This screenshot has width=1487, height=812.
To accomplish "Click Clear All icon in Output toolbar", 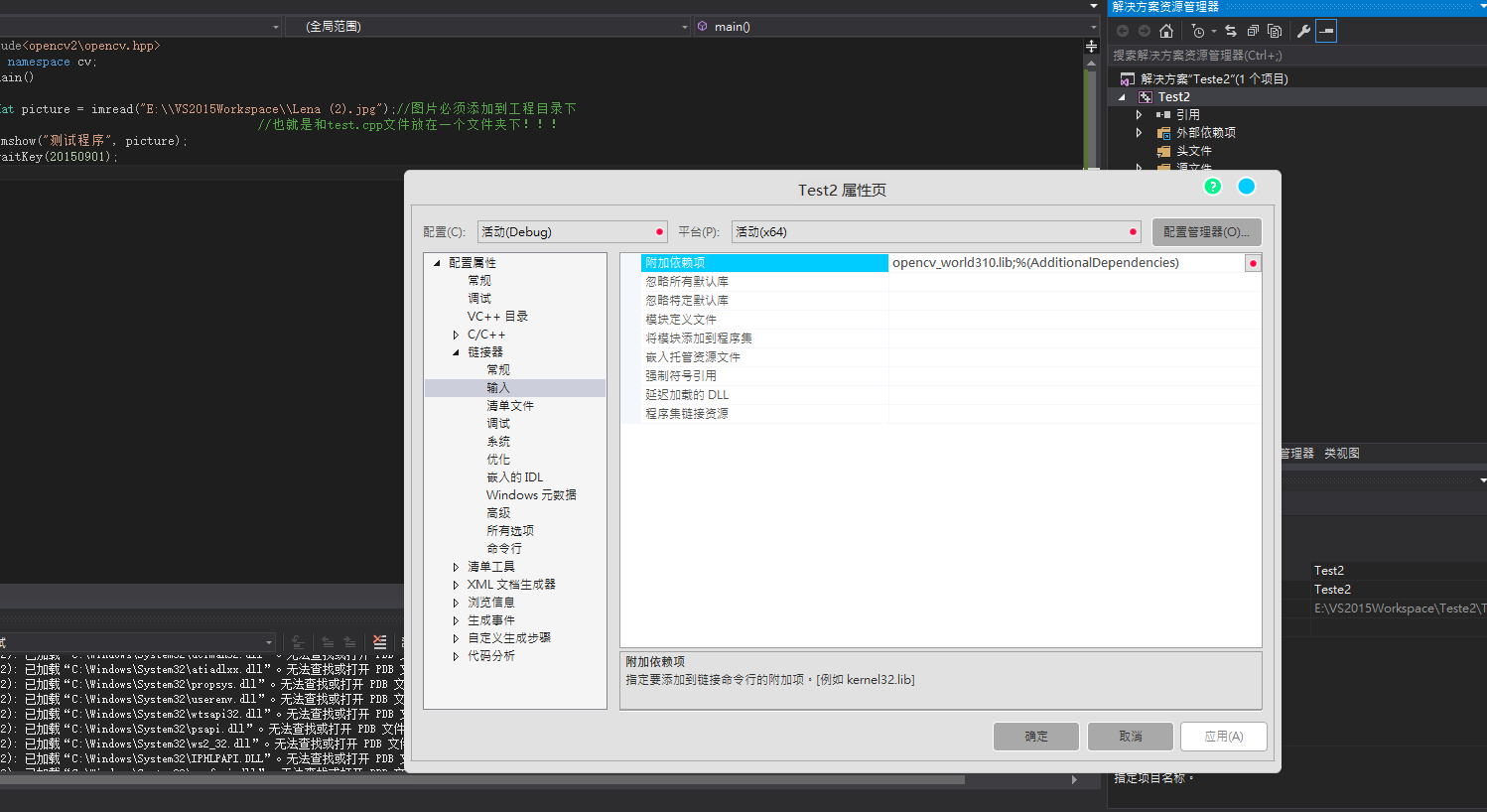I will coord(379,642).
